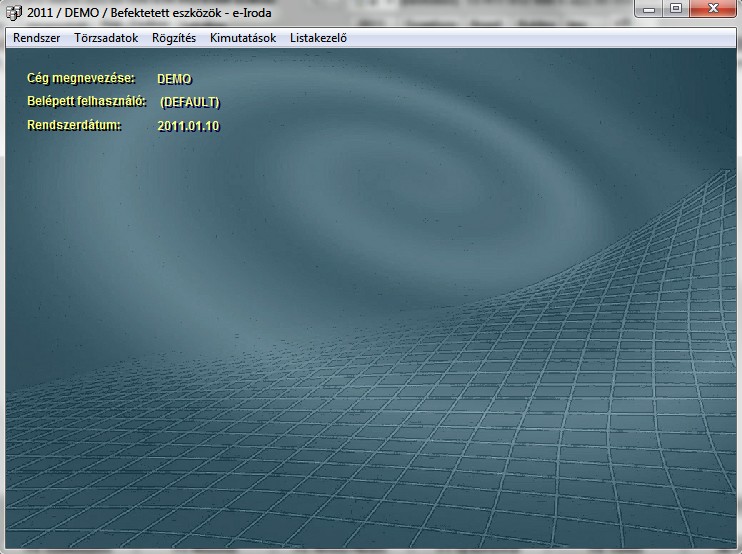Click the window title text '2011 / DEMO'
This screenshot has width=742, height=554.
point(60,11)
